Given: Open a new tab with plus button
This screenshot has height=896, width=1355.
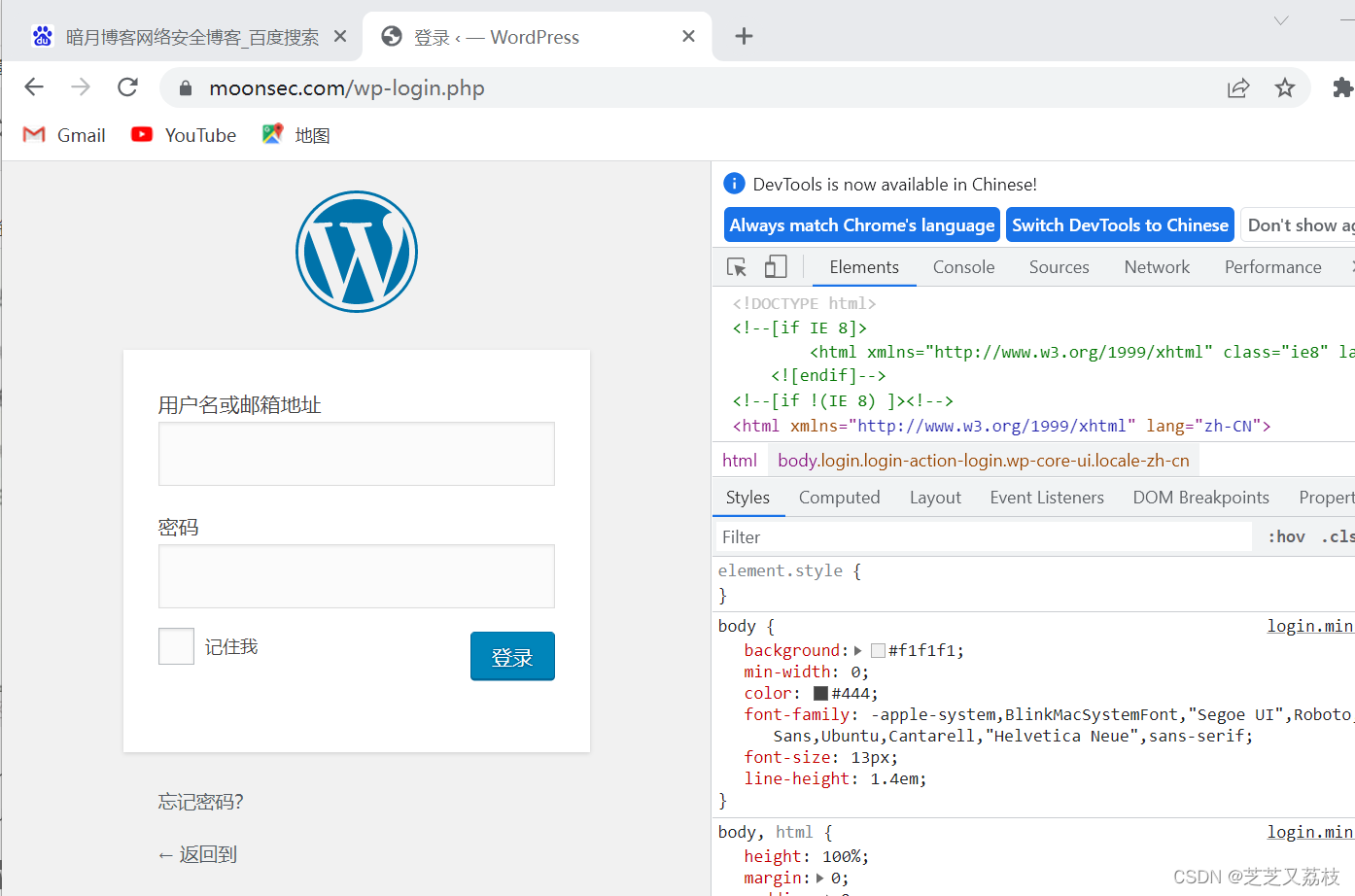Looking at the screenshot, I should click(x=744, y=36).
